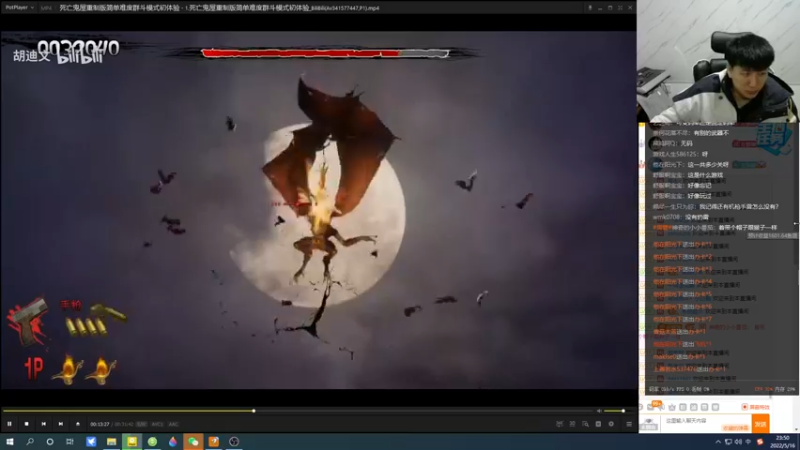Click the crown icon in chat toolbar

[x=672, y=407]
